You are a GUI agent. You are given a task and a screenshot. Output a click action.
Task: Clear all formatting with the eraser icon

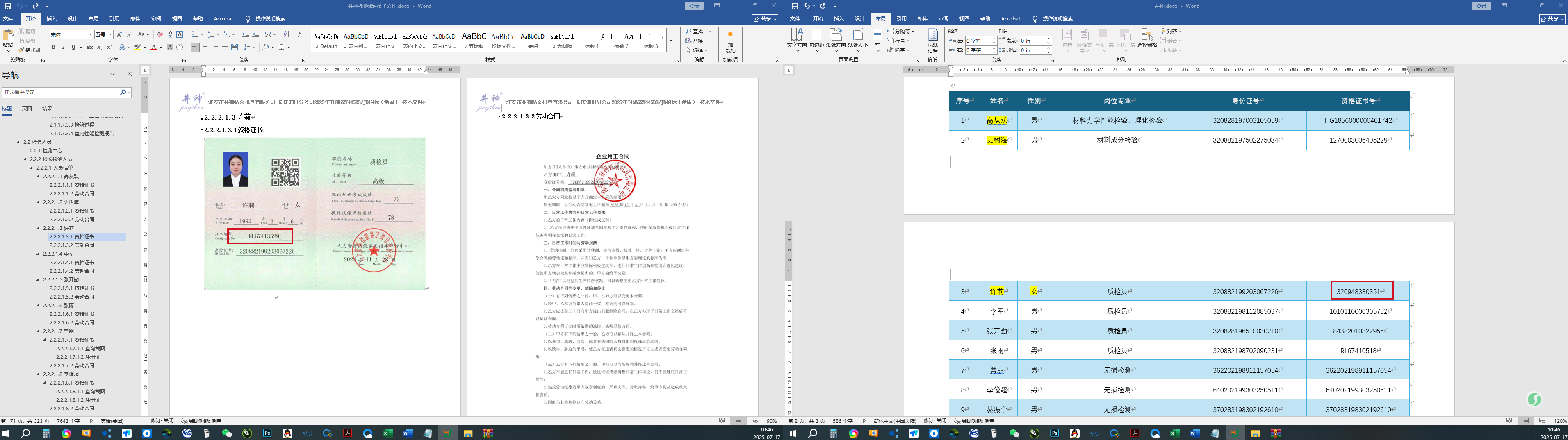pos(160,35)
